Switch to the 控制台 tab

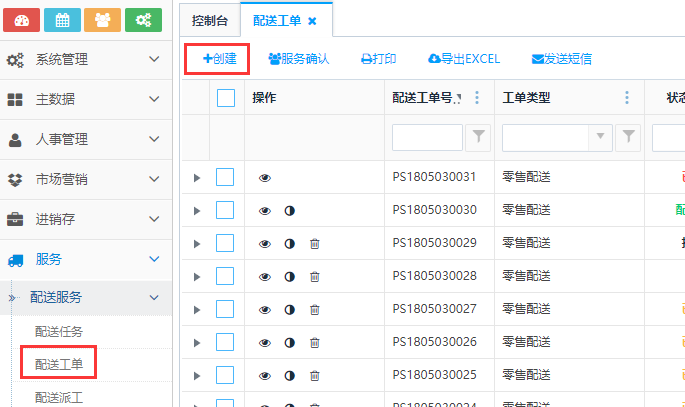click(209, 20)
